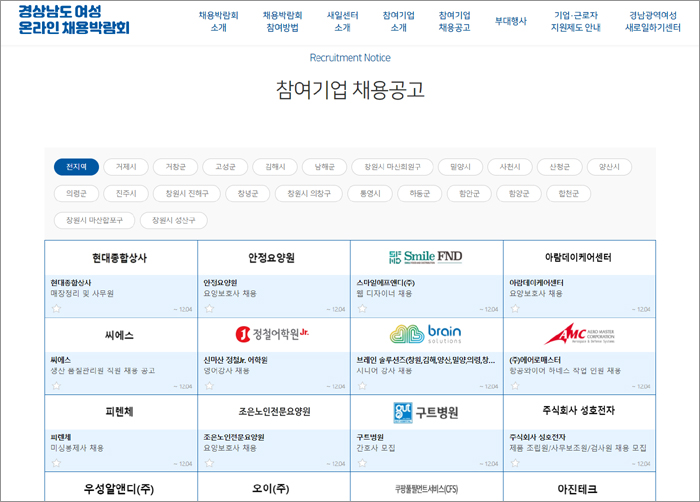700x502 pixels.
Task: Star the 씨에스 quality control posting
Action: (56, 385)
